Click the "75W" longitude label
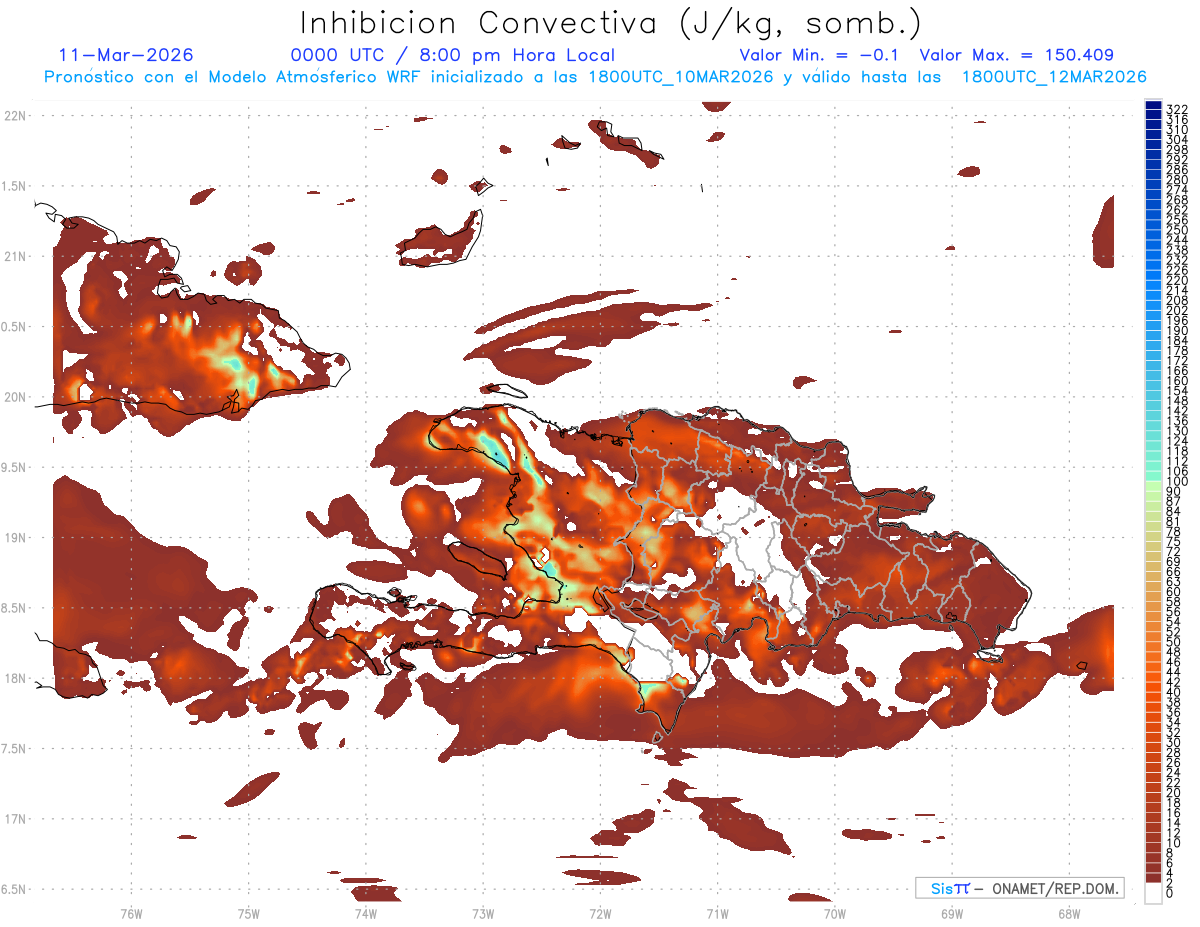This screenshot has height=927, width=1200. [249, 913]
